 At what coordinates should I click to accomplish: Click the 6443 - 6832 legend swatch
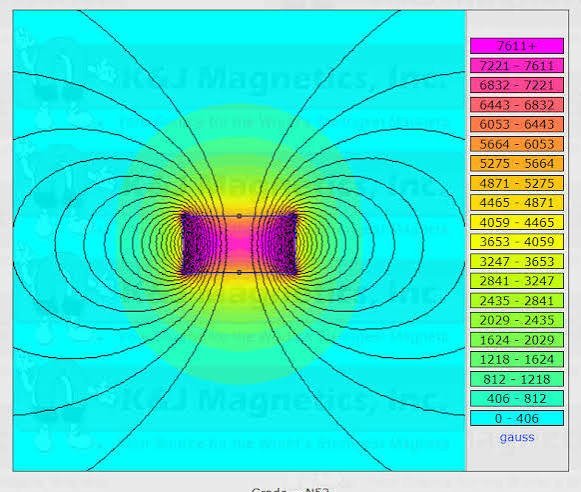coord(517,105)
